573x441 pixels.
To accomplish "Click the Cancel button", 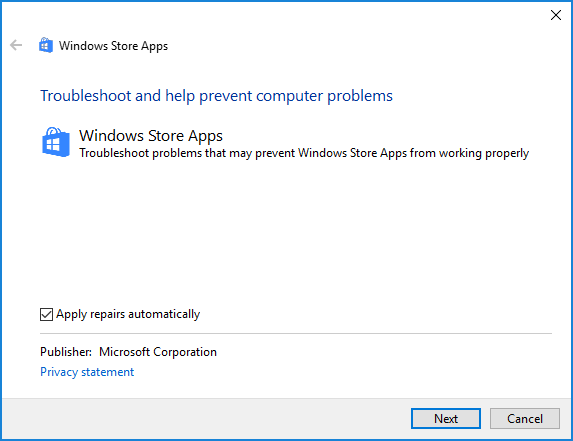I will coord(525,418).
